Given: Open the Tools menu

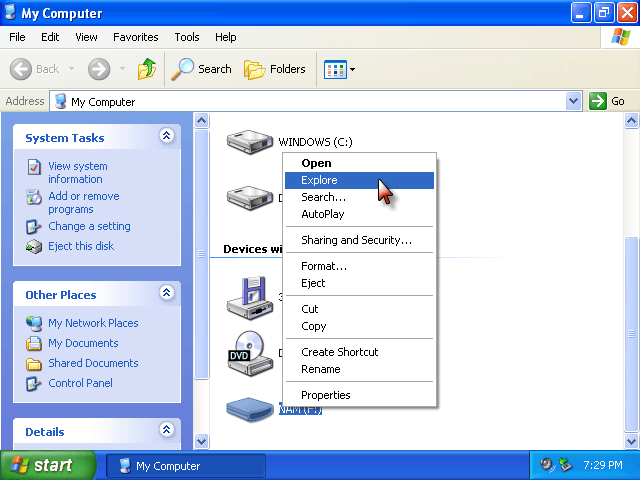Looking at the screenshot, I should click(x=187, y=37).
